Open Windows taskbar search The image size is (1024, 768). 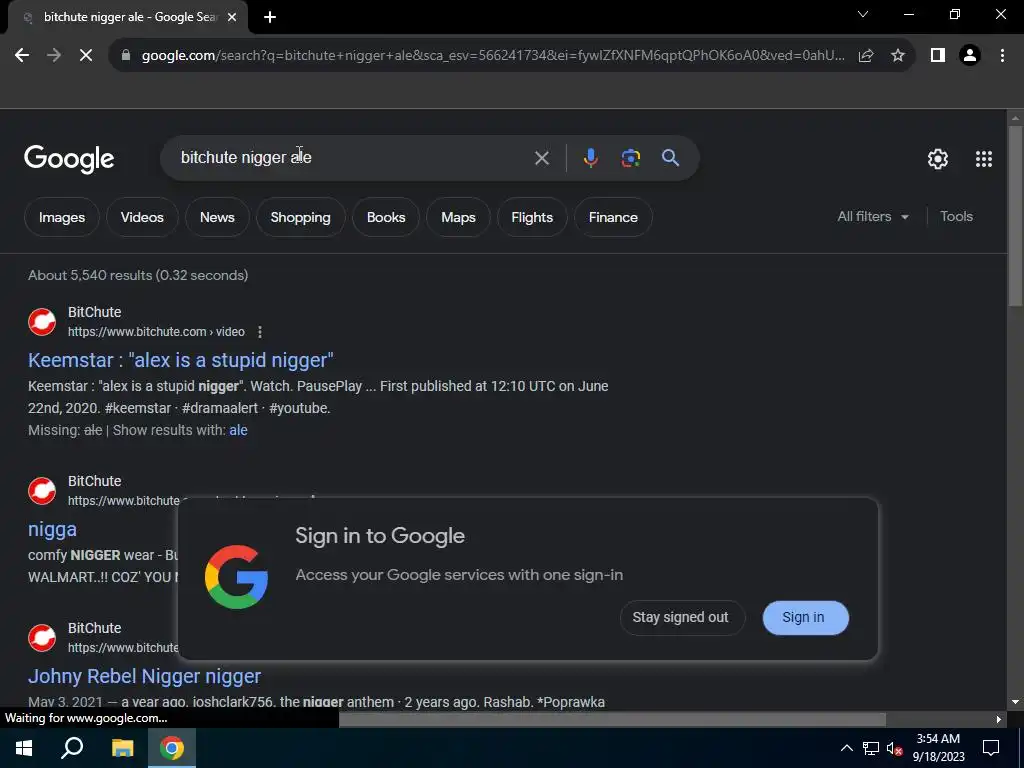pyautogui.click(x=72, y=748)
